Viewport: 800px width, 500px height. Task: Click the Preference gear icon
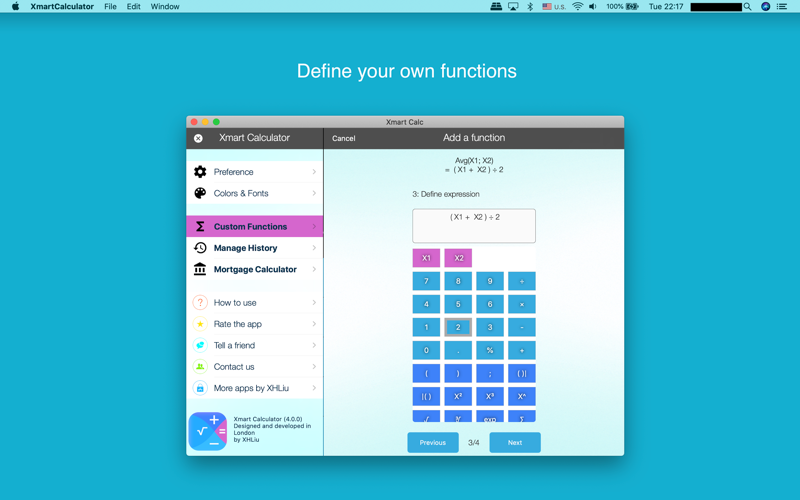200,172
